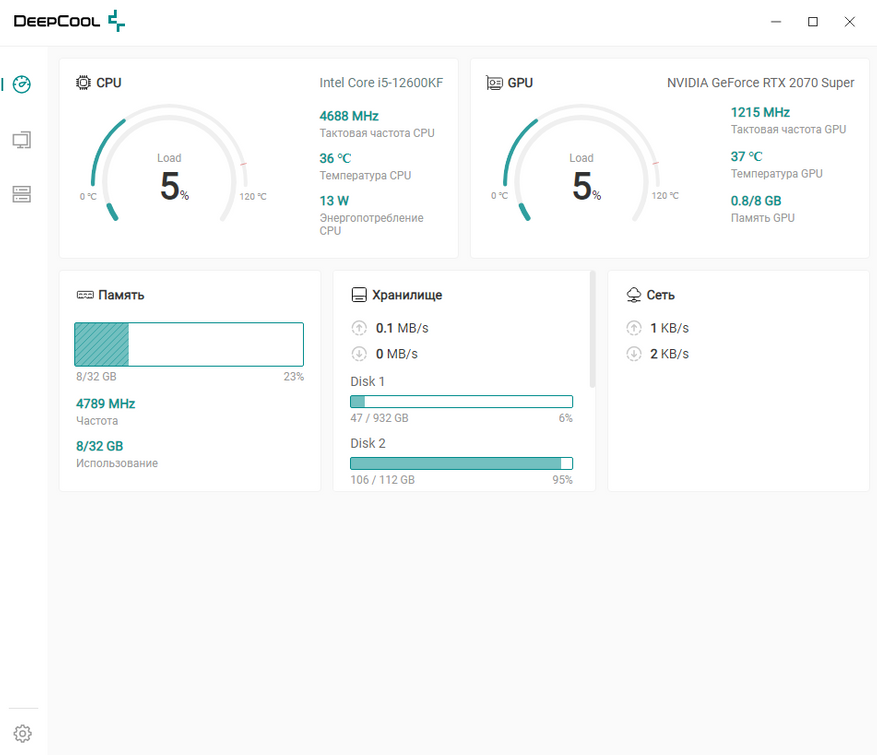Click the network upload arrow icon
This screenshot has width=877, height=755.
[x=634, y=328]
